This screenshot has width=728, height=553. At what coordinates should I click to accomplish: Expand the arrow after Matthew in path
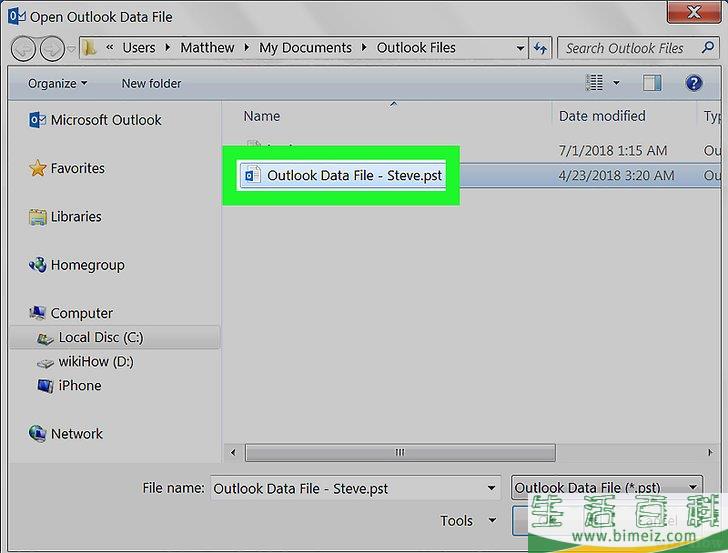(247, 47)
